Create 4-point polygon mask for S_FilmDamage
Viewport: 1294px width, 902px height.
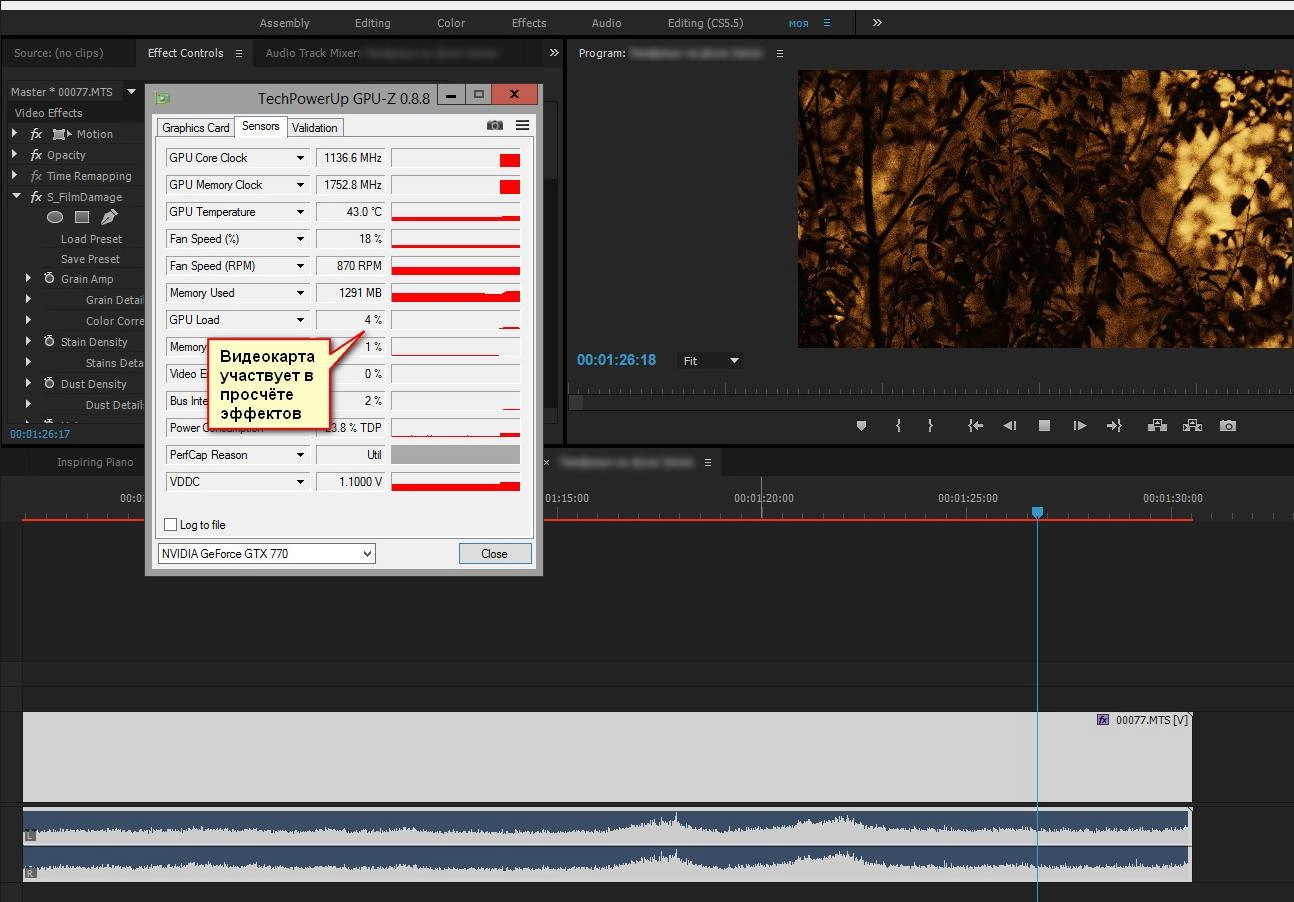[82, 217]
